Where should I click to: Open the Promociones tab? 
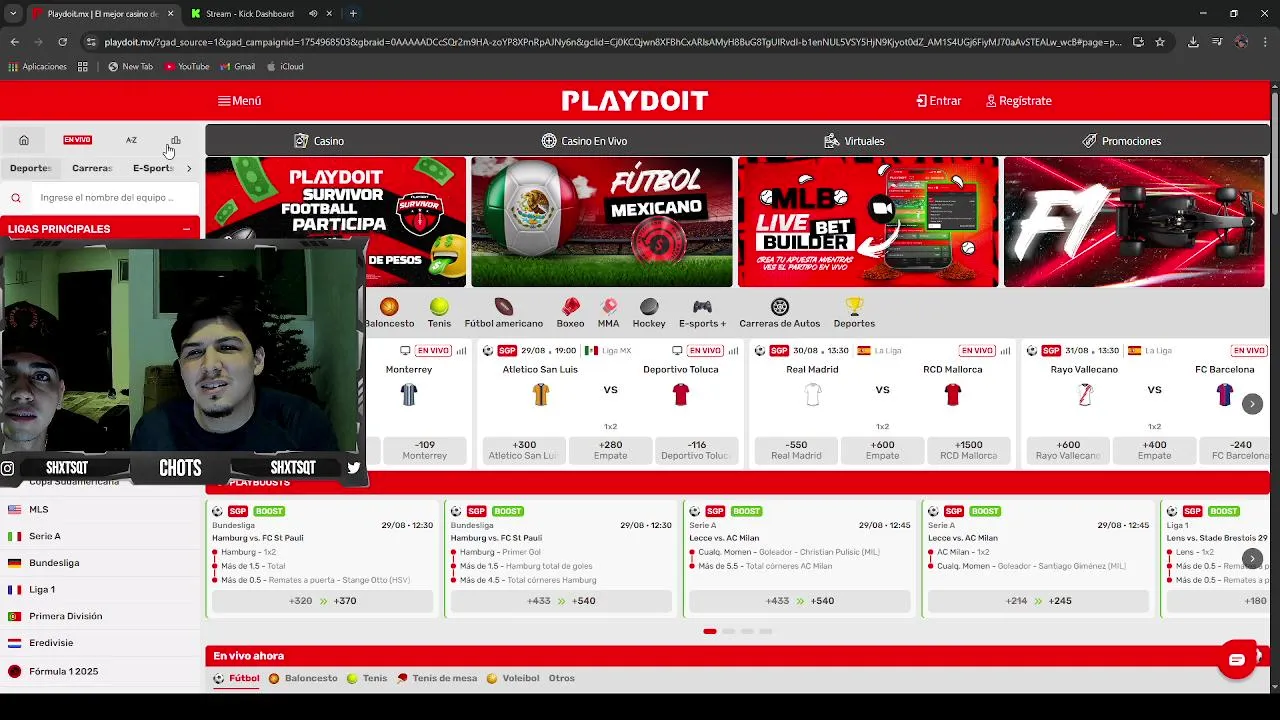(1121, 141)
